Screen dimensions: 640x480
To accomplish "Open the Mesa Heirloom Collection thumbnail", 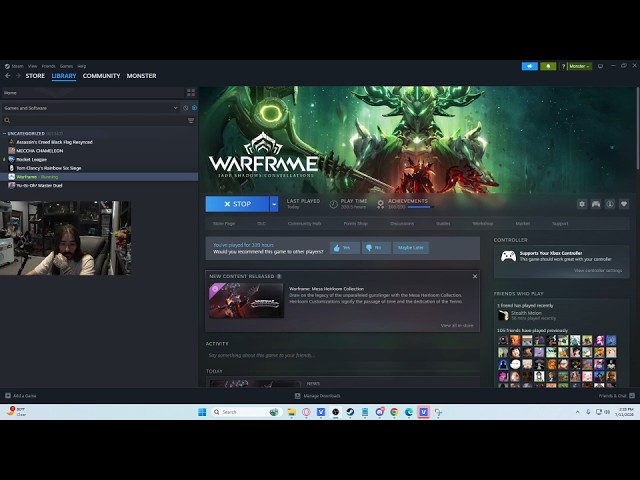I will (x=246, y=301).
